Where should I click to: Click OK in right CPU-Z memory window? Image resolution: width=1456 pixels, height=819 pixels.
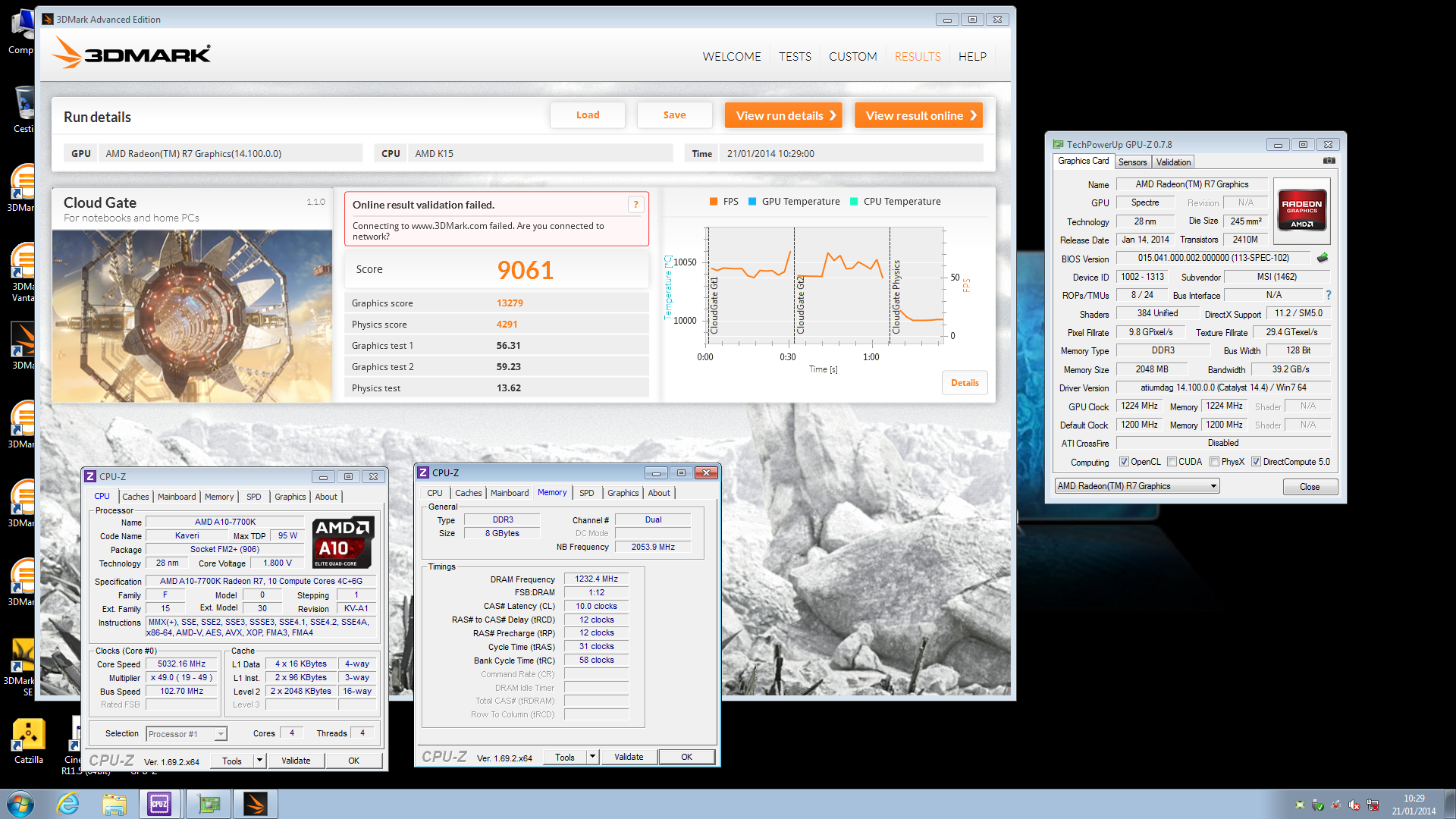[686, 757]
